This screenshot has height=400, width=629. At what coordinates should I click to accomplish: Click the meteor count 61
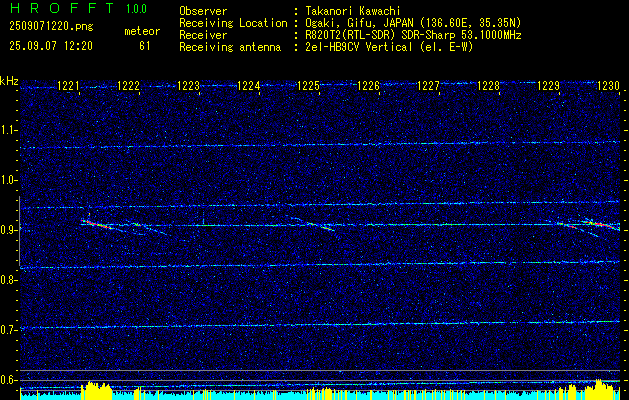click(x=145, y=46)
